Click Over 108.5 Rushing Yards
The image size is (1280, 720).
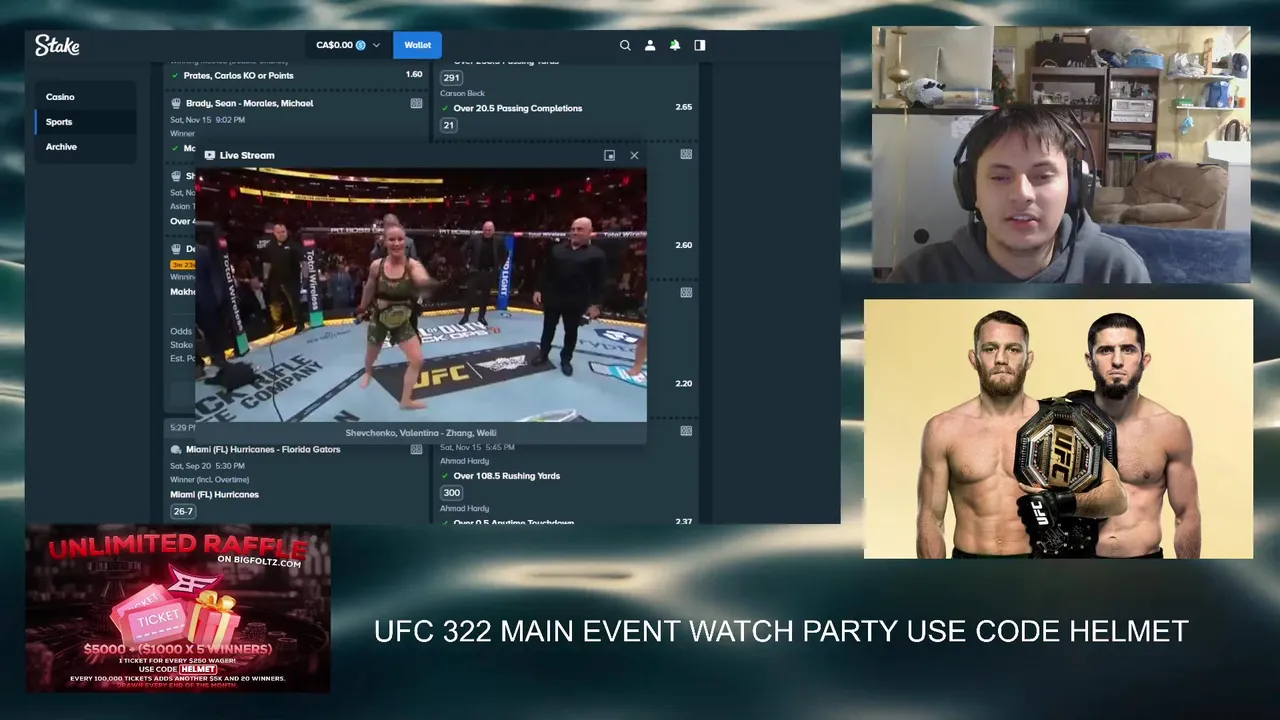coord(506,476)
